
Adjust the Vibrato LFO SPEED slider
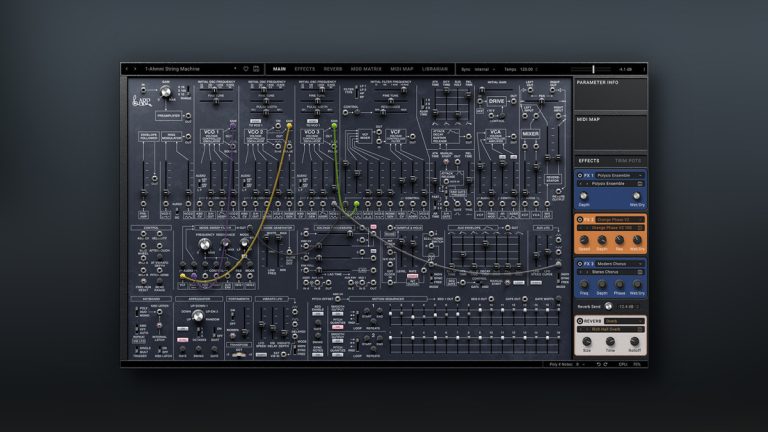262,324
